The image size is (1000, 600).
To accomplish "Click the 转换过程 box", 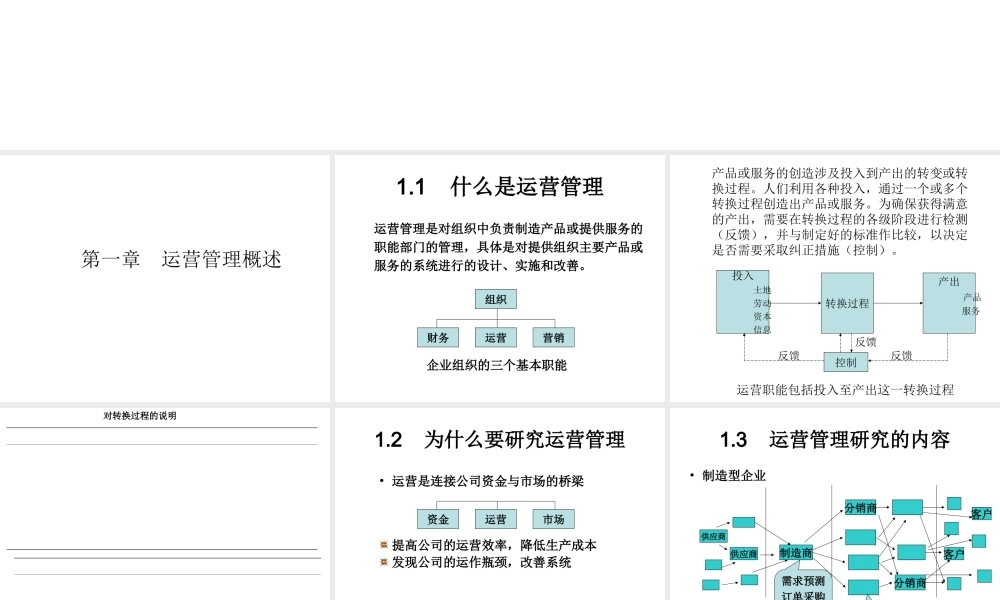I will click(x=847, y=303).
